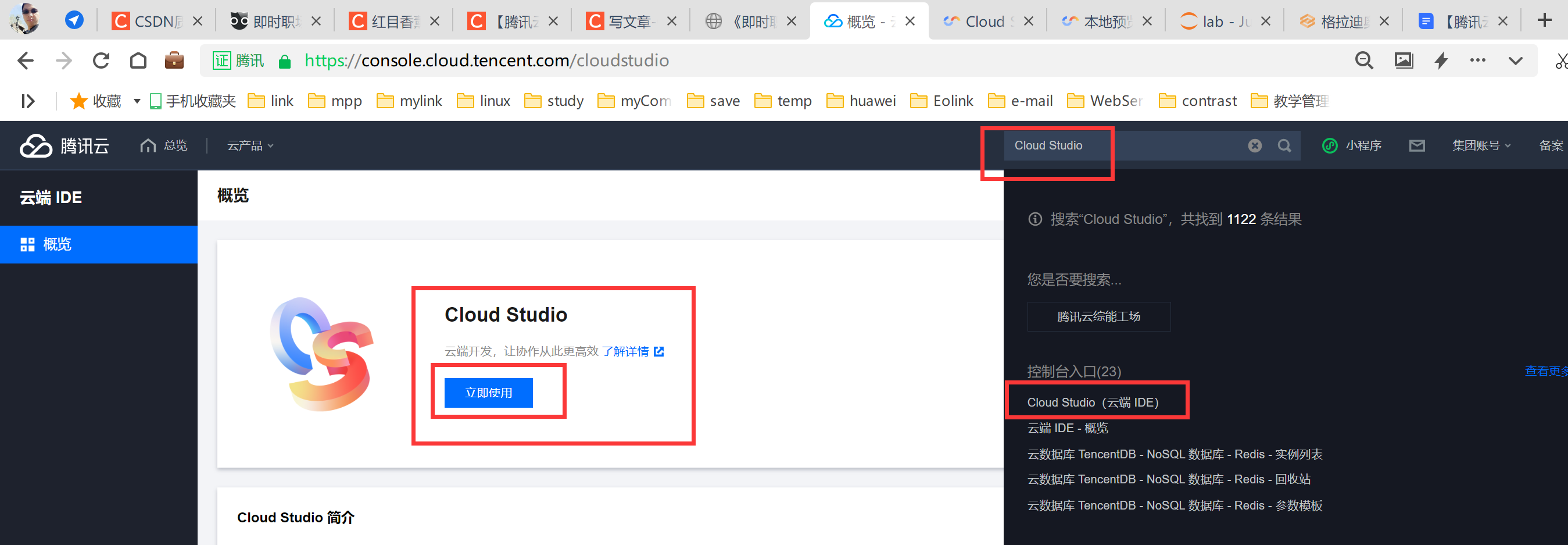The height and width of the screenshot is (545, 1568).
Task: Open result Redis - 实例列表
Action: 1175,454
